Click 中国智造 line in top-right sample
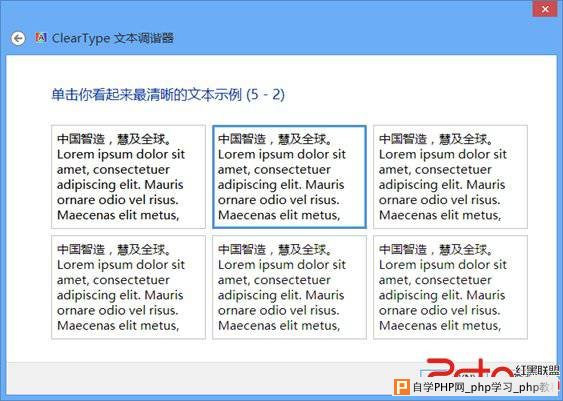The height and width of the screenshot is (401, 563). 437,139
